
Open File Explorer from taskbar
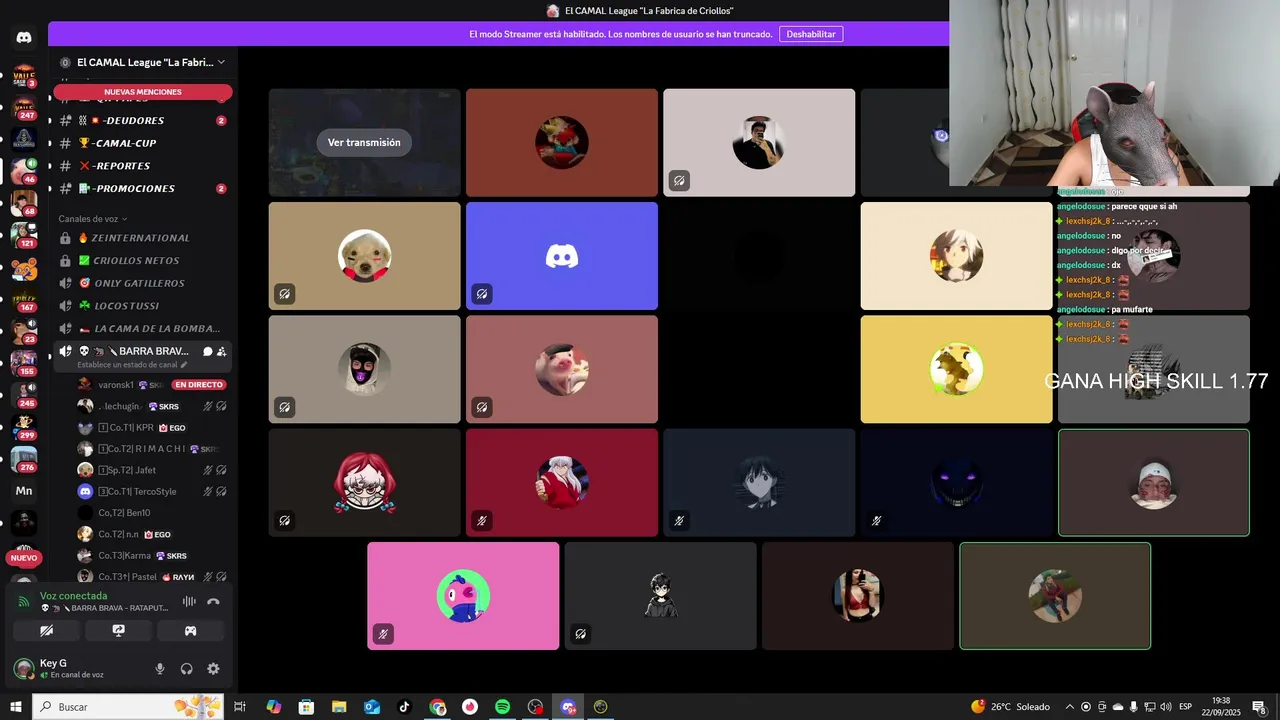[339, 707]
